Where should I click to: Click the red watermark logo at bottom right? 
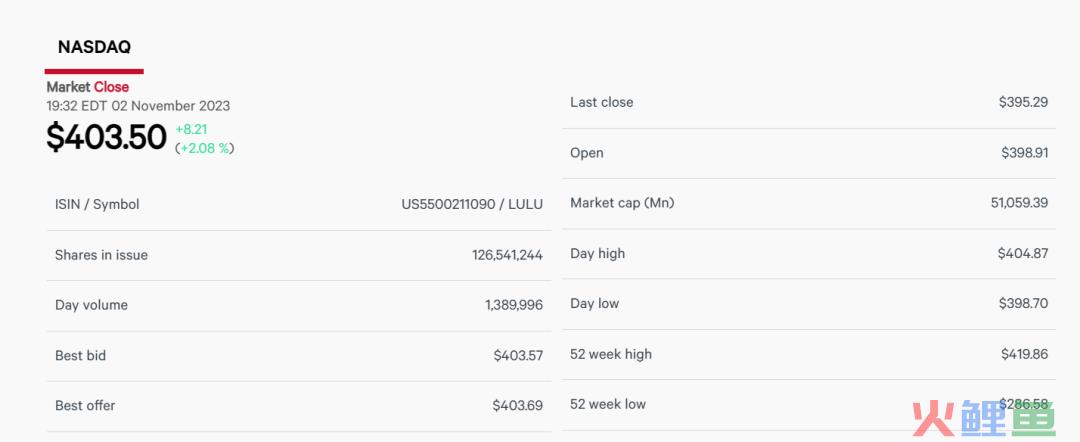point(984,417)
